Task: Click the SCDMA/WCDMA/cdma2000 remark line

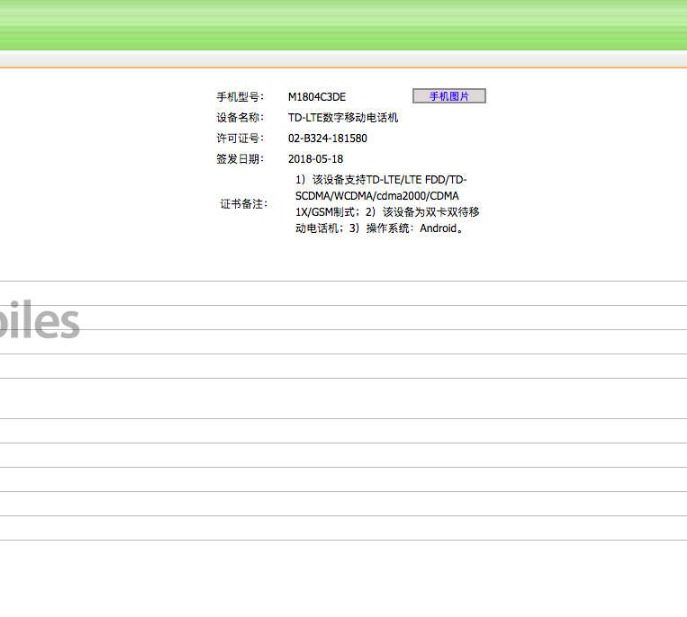Action: tap(376, 196)
